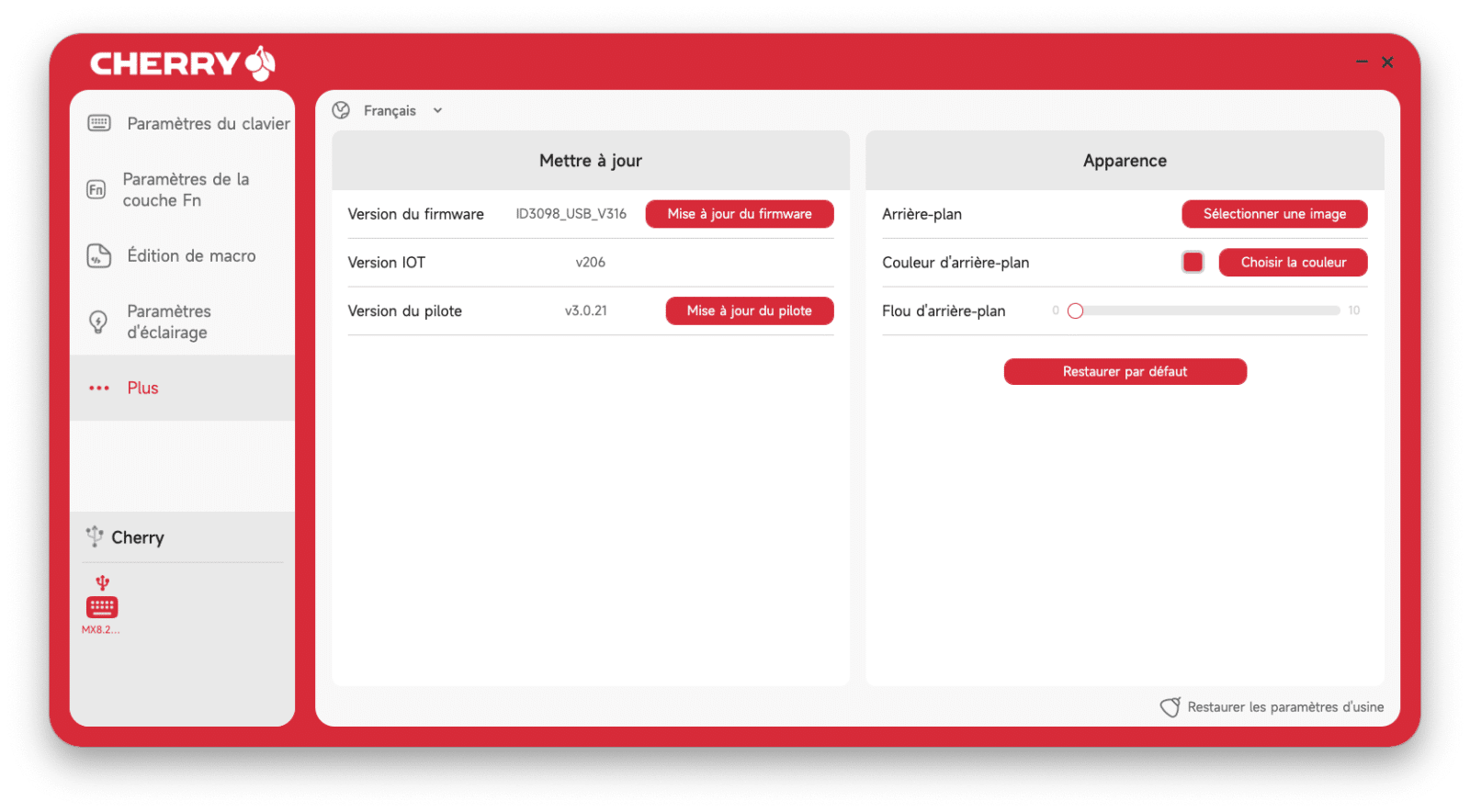Click the Fn layer icon in sidebar
1470x812 pixels.
coord(96,190)
